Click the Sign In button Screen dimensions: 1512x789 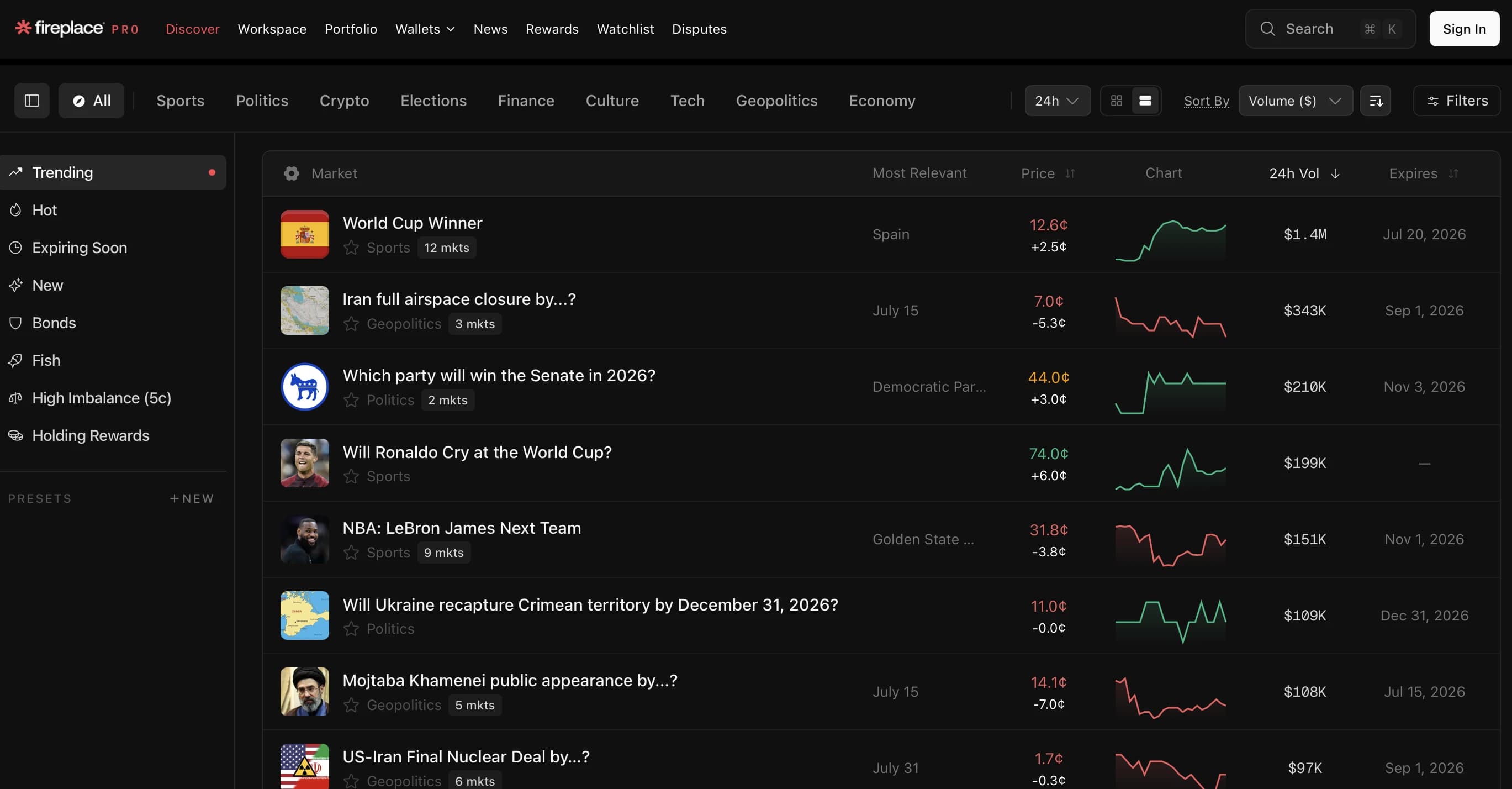coord(1464,28)
